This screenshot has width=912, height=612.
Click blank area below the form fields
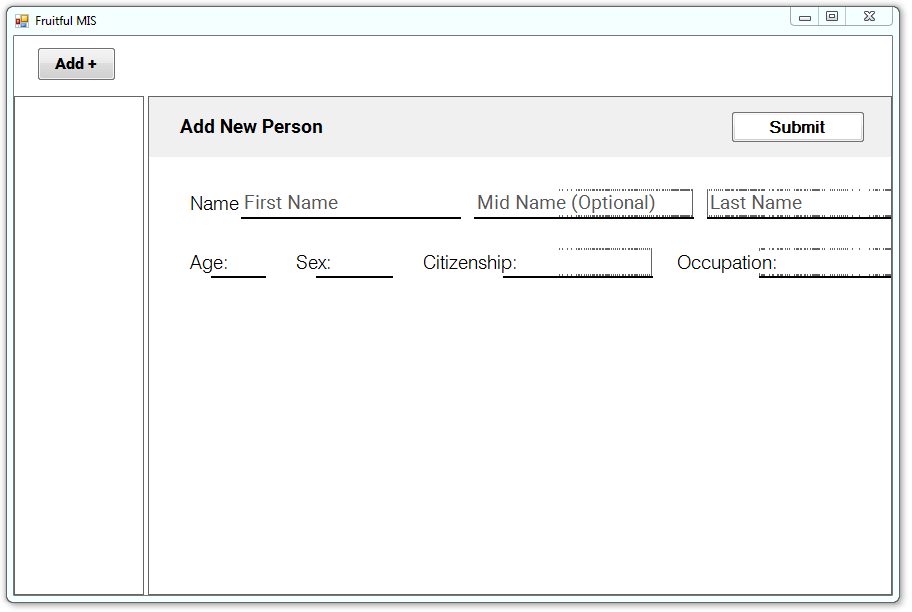tap(519, 436)
